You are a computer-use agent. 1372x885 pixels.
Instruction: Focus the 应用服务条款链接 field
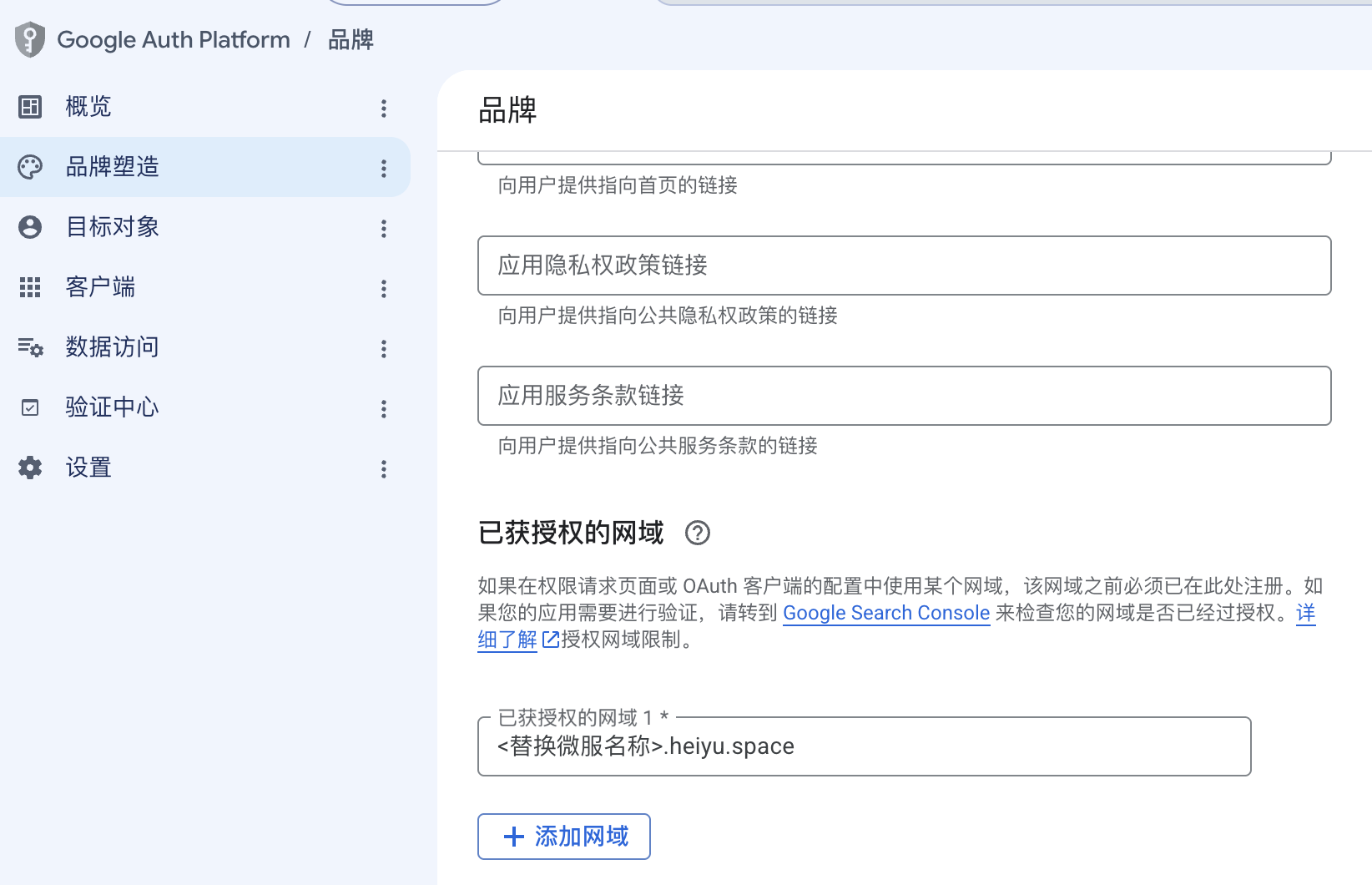click(905, 396)
